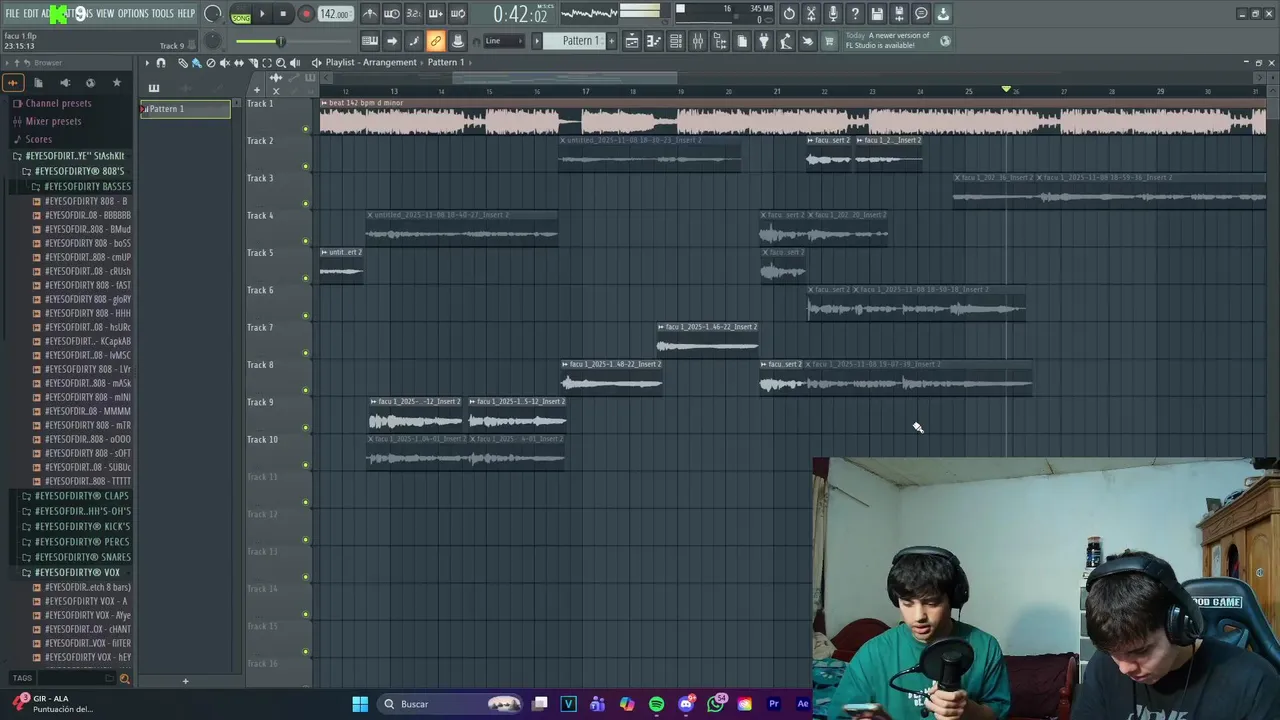Open the HELP menu
Screen dimensions: 1280x720
[x=186, y=14]
